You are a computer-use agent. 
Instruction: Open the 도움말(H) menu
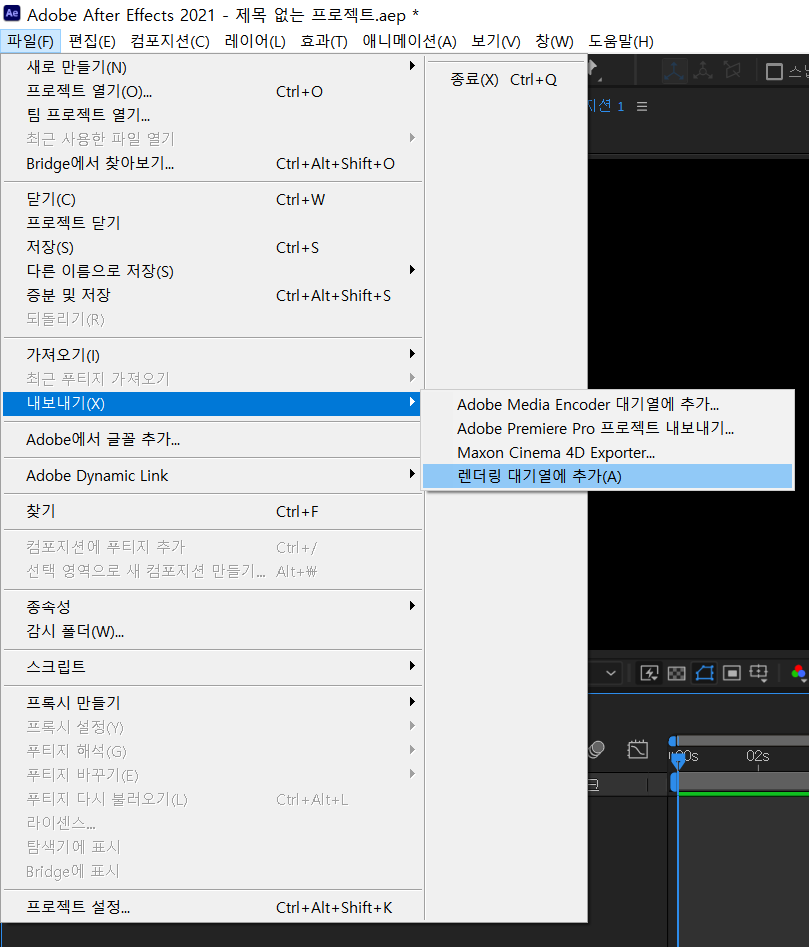point(621,41)
